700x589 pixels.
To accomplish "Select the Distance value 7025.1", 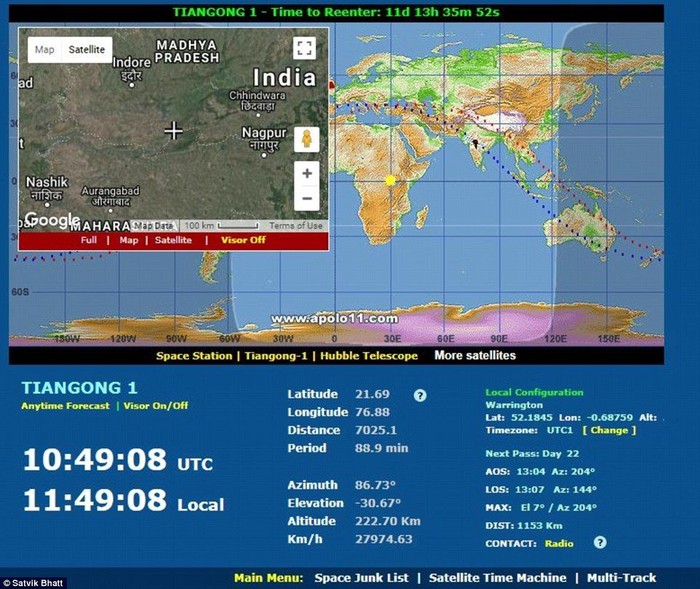I will point(376,430).
